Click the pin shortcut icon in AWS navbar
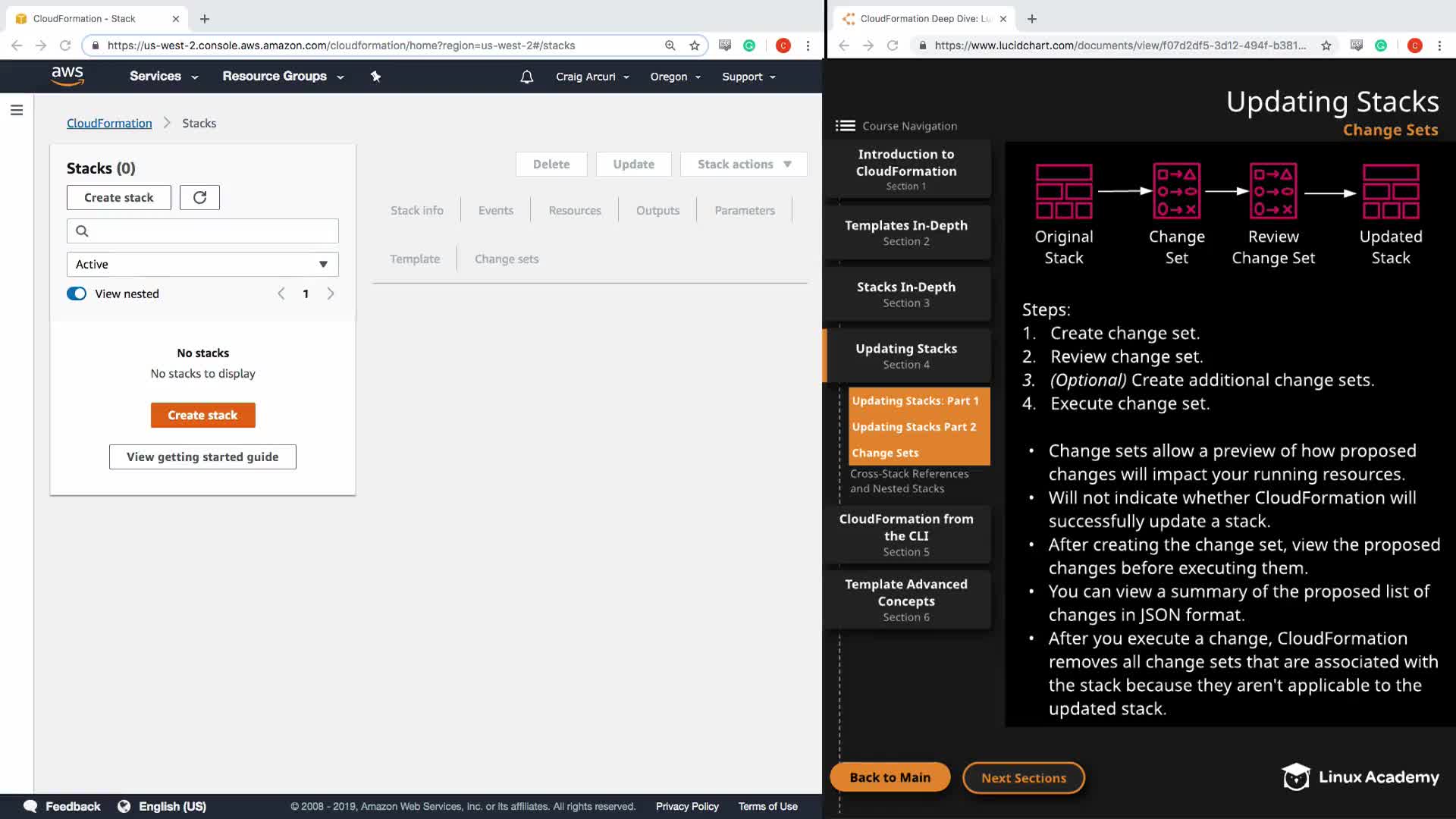The image size is (1456, 819). pos(375,77)
